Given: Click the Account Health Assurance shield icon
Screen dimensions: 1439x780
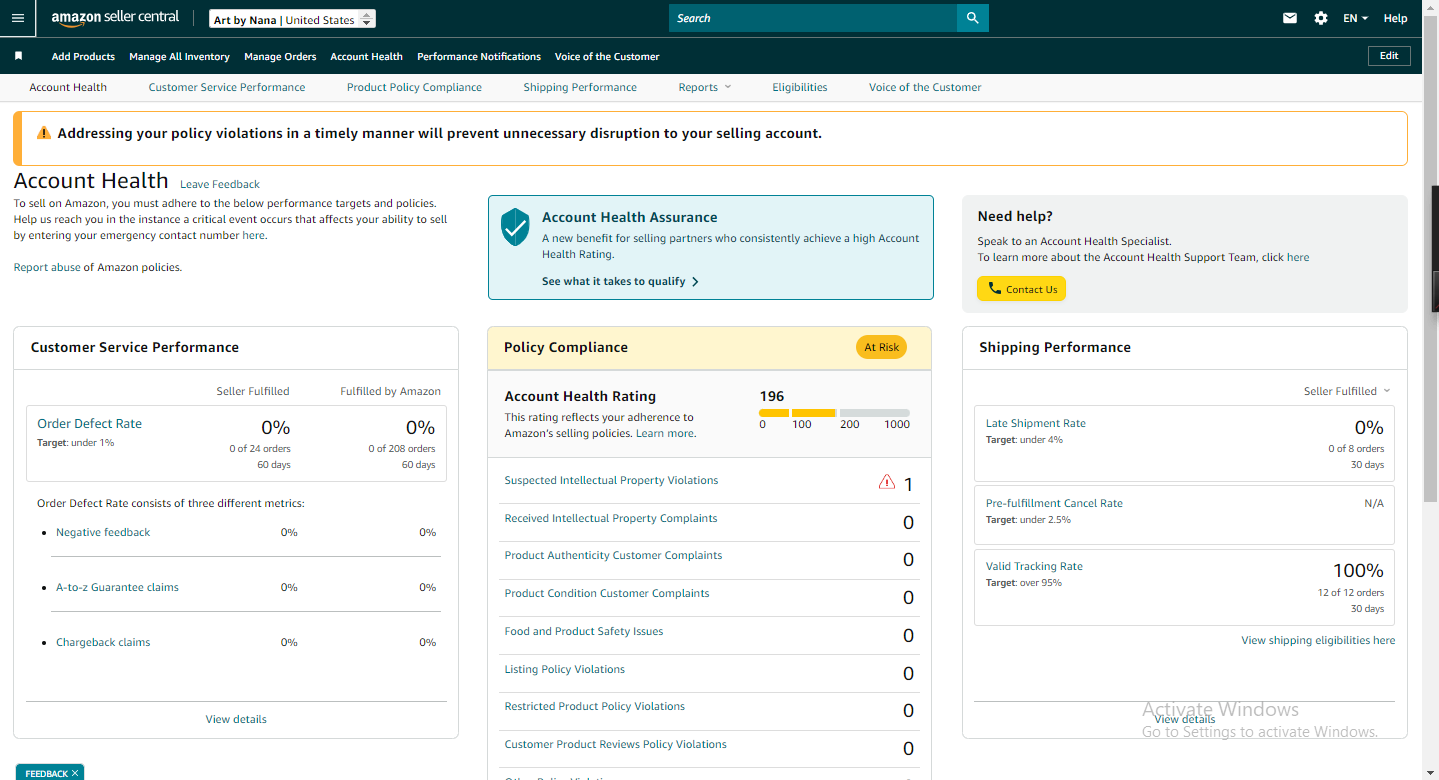Looking at the screenshot, I should click(x=515, y=227).
